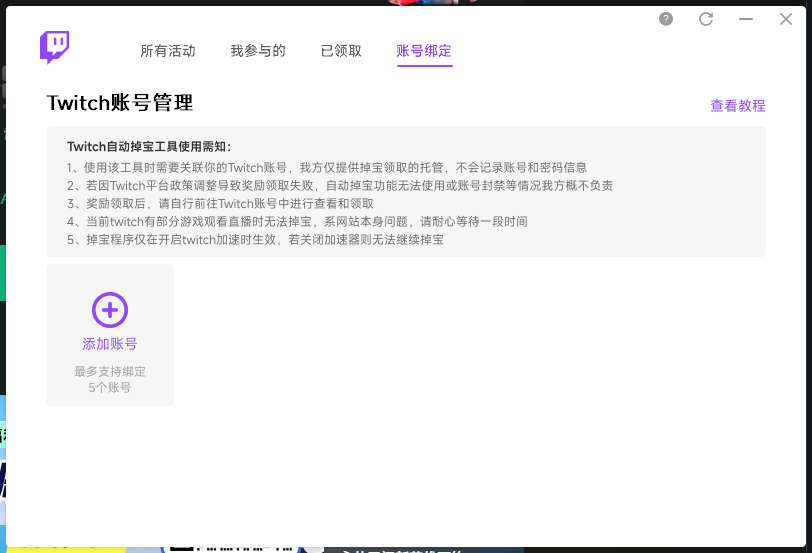The image size is (812, 553).
Task: Click notice line 1 about 关联你的Twitch账号
Action: point(327,168)
